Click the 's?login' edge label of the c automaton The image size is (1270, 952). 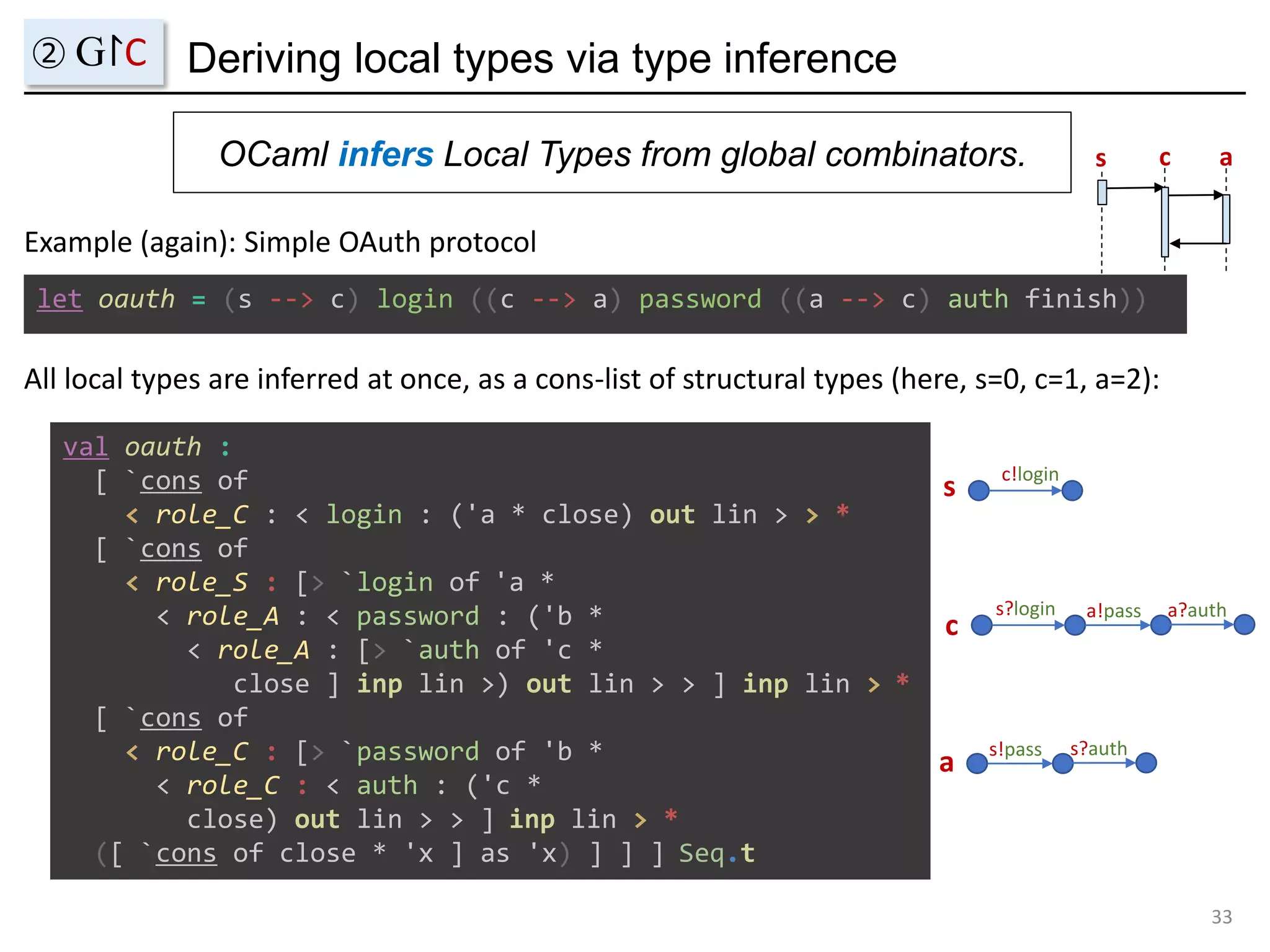[x=1025, y=609]
